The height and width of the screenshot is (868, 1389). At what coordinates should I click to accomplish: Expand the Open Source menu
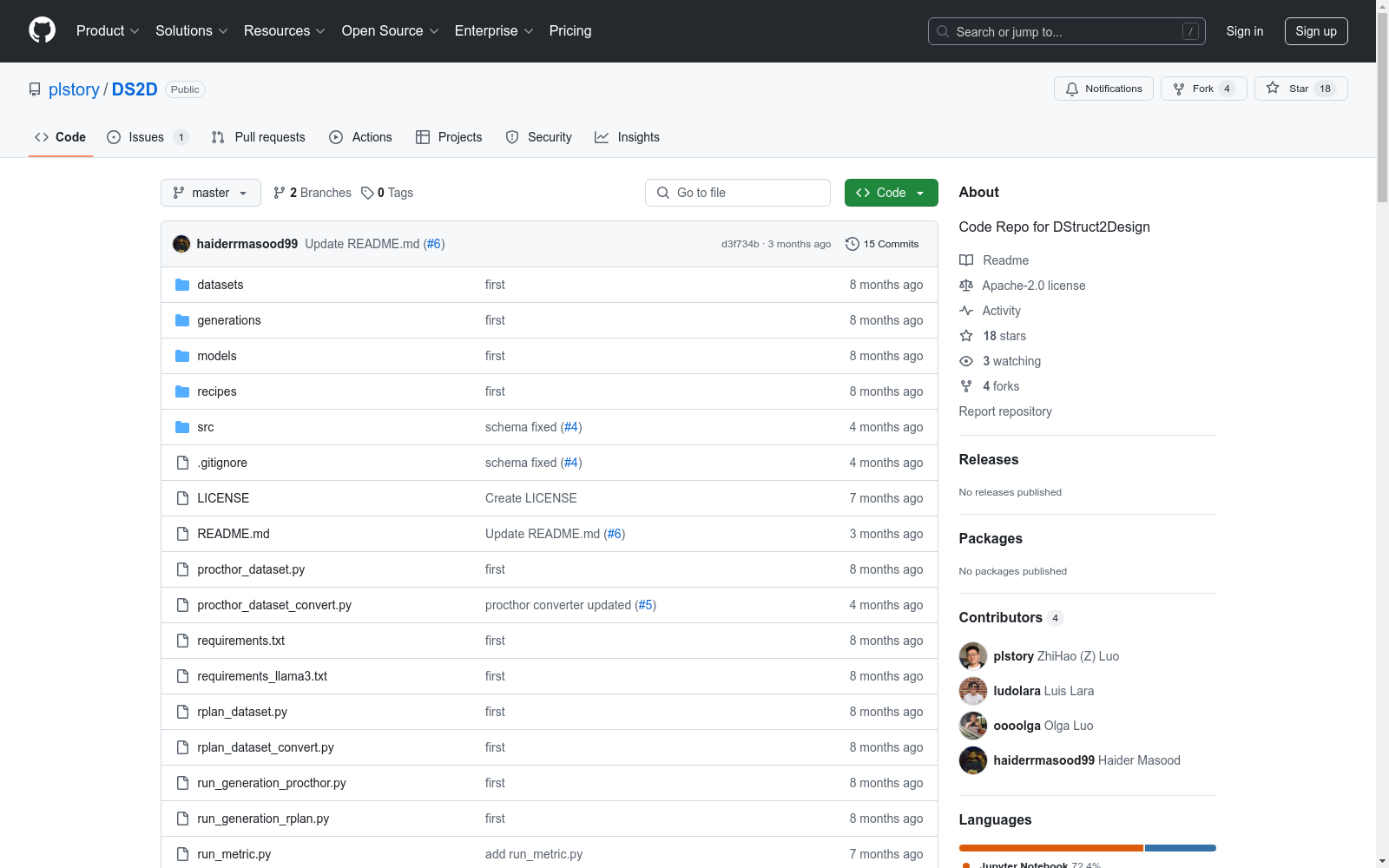(x=391, y=31)
